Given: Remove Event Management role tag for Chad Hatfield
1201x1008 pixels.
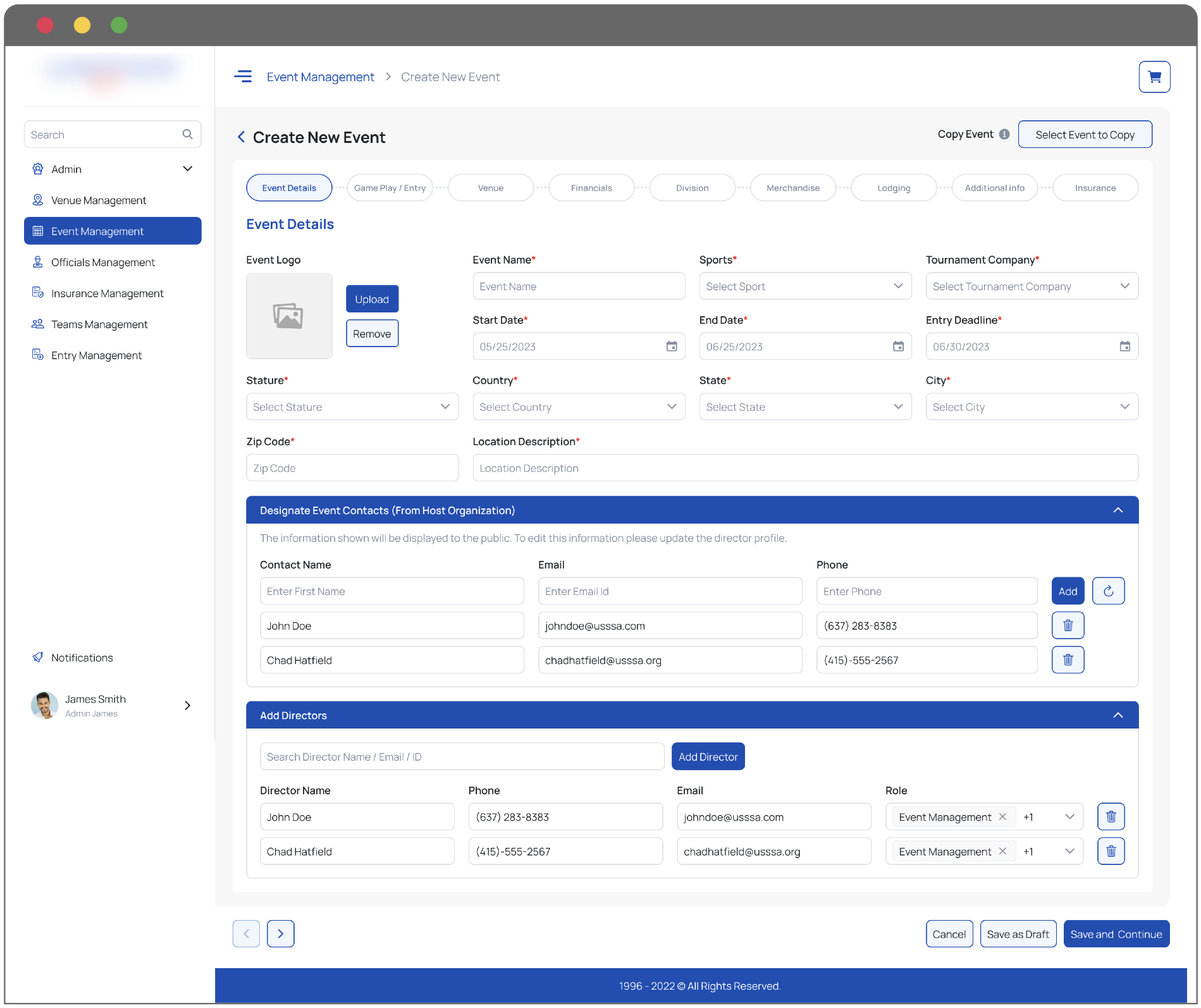Looking at the screenshot, I should pyautogui.click(x=1002, y=851).
